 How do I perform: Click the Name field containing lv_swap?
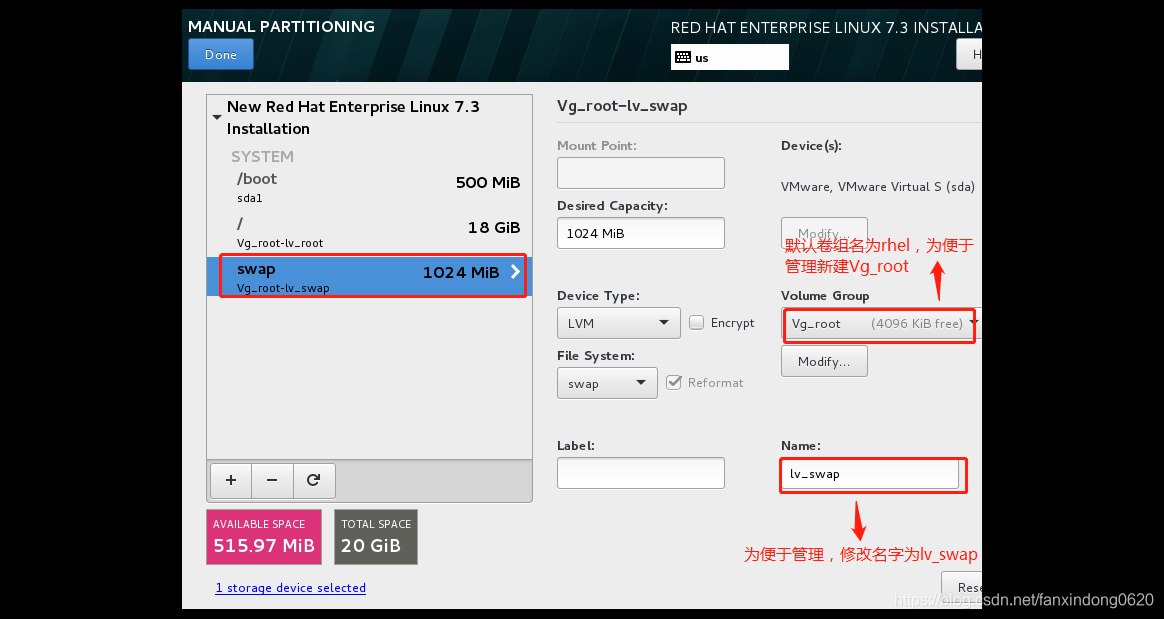click(870, 474)
